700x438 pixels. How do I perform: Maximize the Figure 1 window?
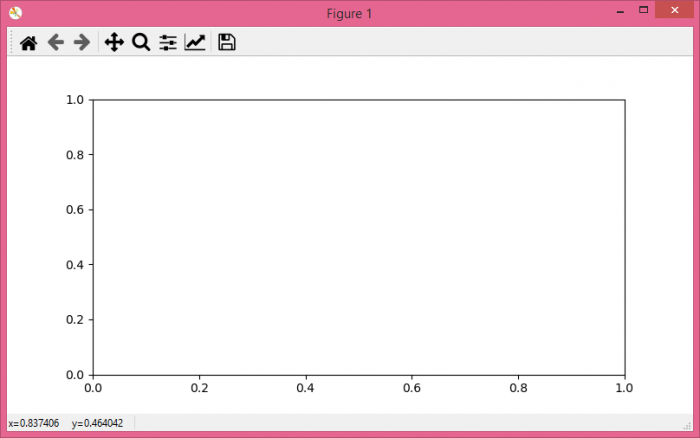click(643, 10)
